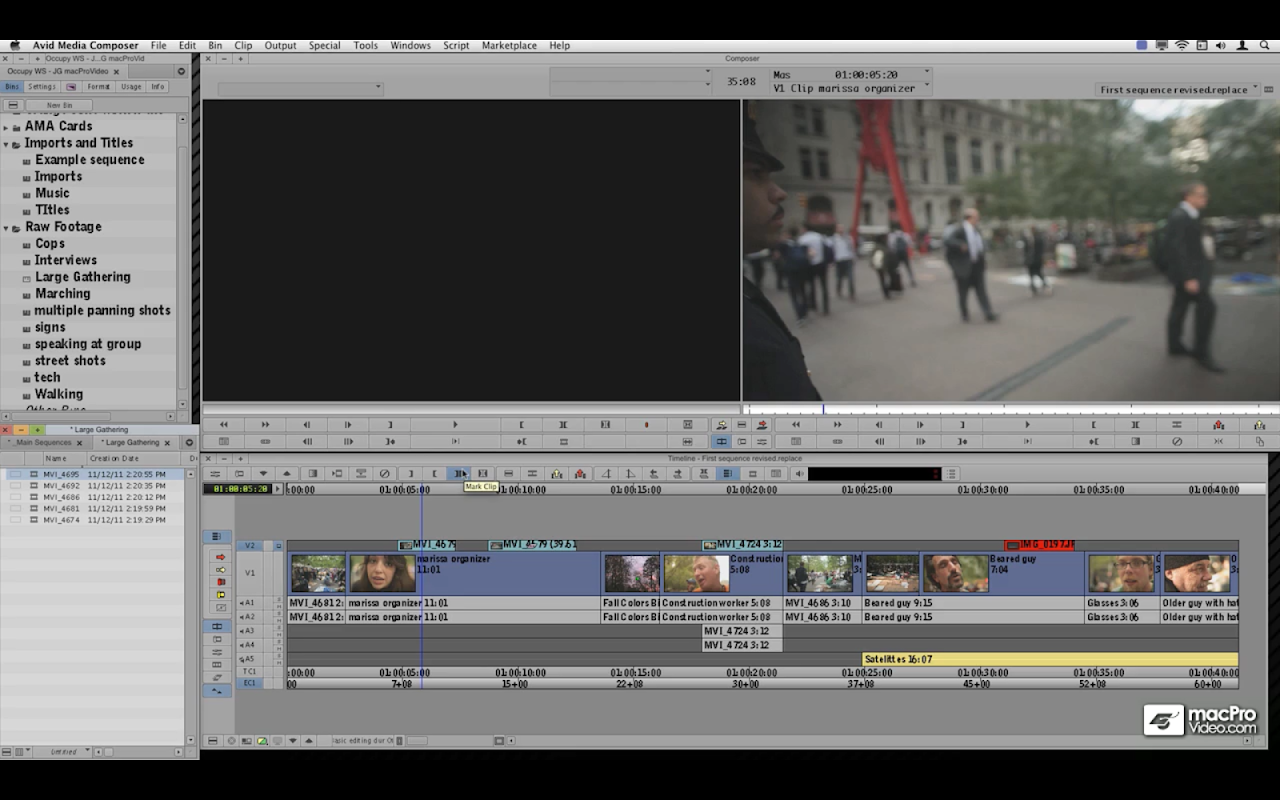Image resolution: width=1280 pixels, height=800 pixels.
Task: Click the yellow Ripple Trim tool icon
Action: (x=220, y=595)
